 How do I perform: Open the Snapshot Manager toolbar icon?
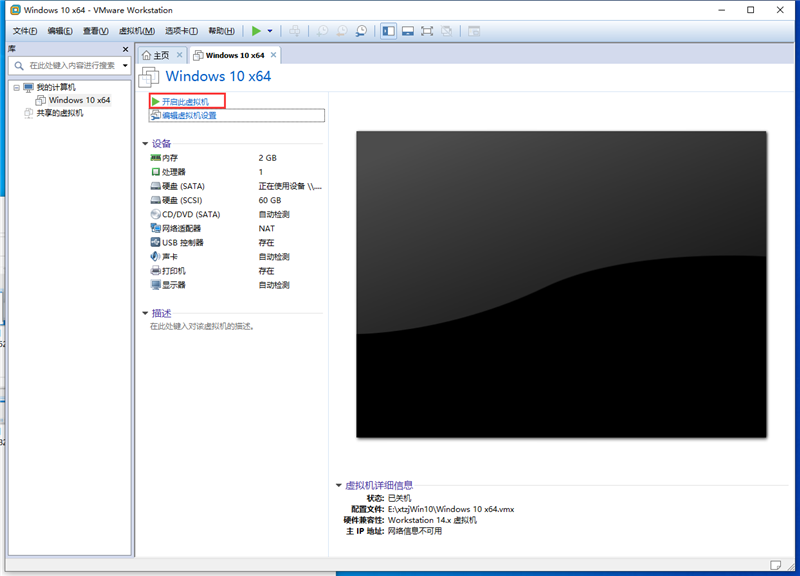[361, 31]
